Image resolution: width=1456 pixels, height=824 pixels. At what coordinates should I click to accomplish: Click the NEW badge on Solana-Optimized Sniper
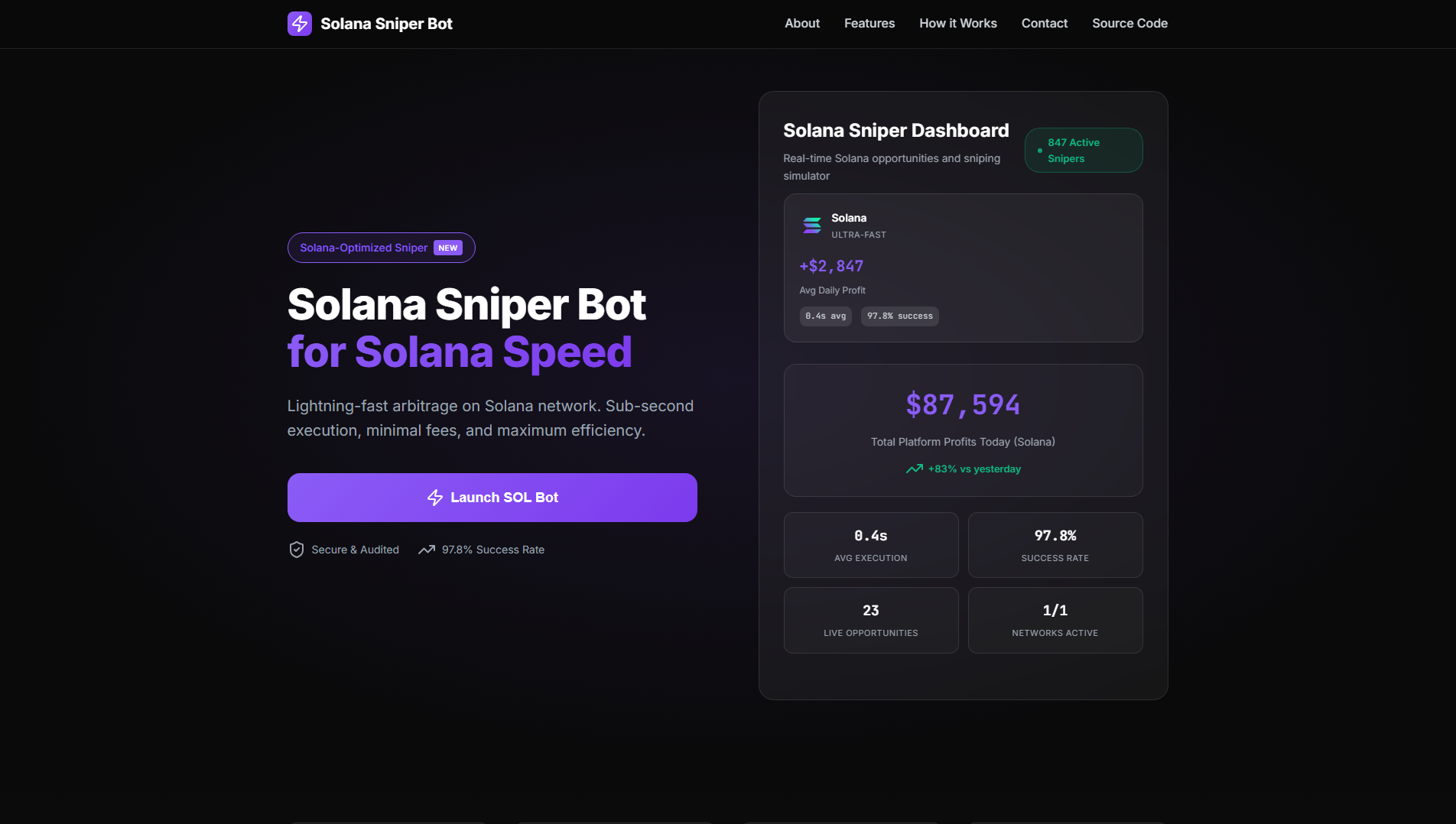448,248
